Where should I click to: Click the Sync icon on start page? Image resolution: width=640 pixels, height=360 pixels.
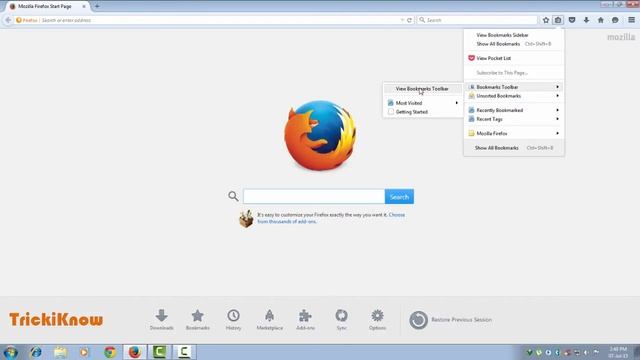point(341,319)
